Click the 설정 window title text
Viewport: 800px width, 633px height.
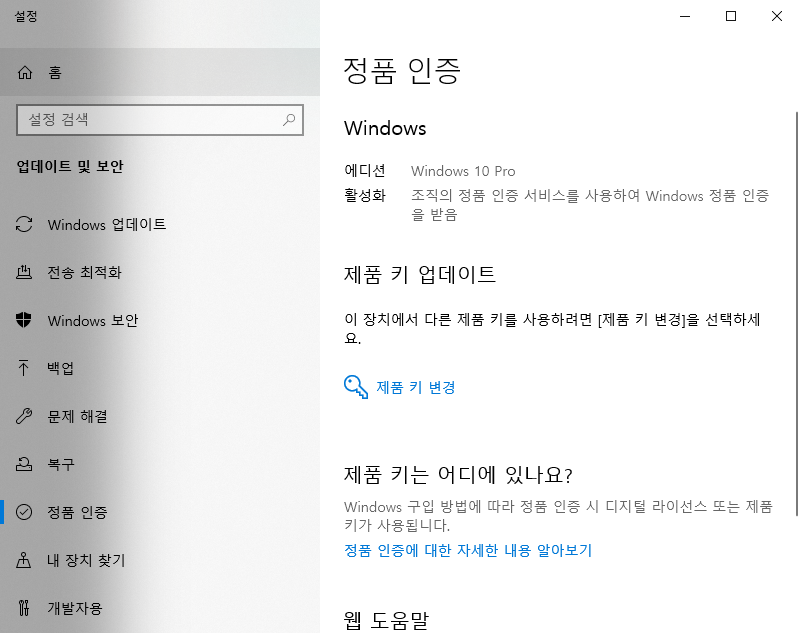(x=26, y=16)
